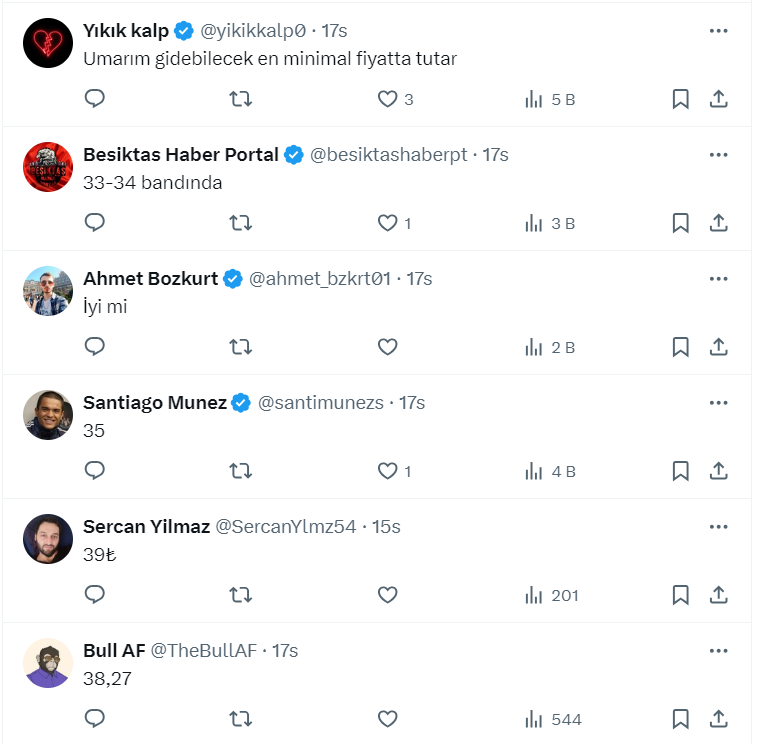The image size is (757, 744).
Task: Like the Bull AF tweet
Action: tap(388, 719)
